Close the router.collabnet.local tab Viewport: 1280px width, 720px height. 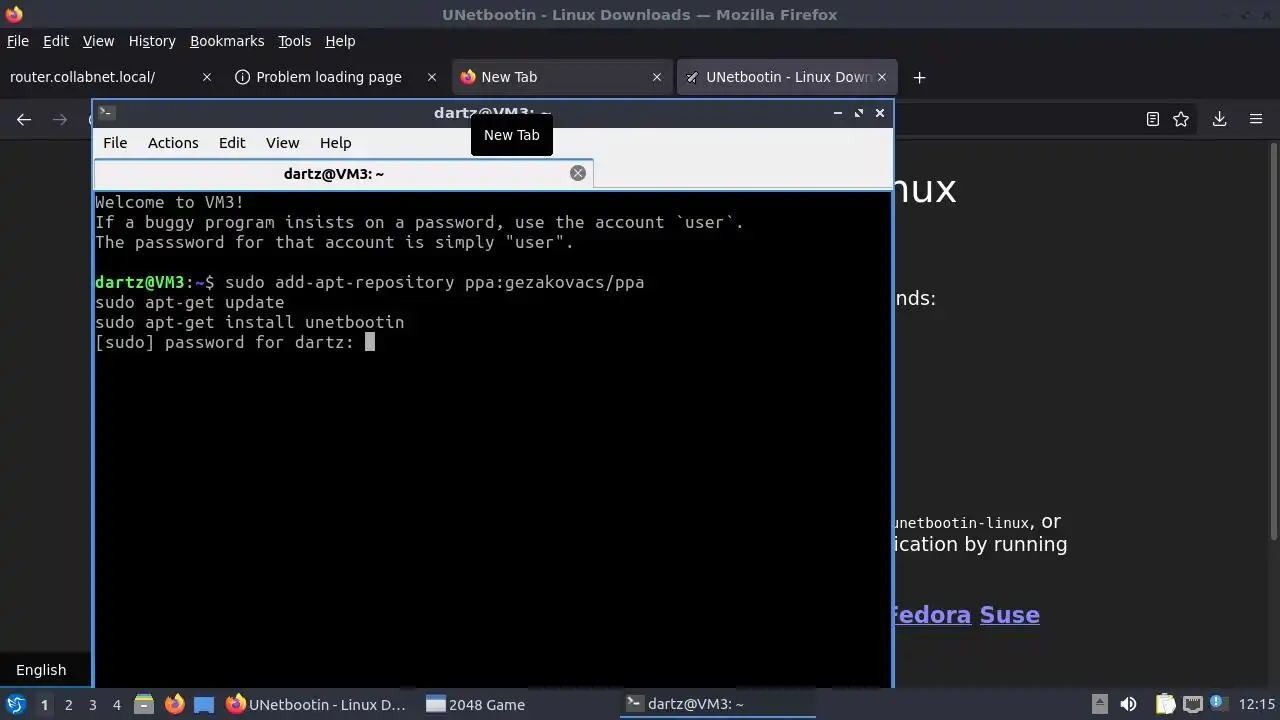coord(207,77)
